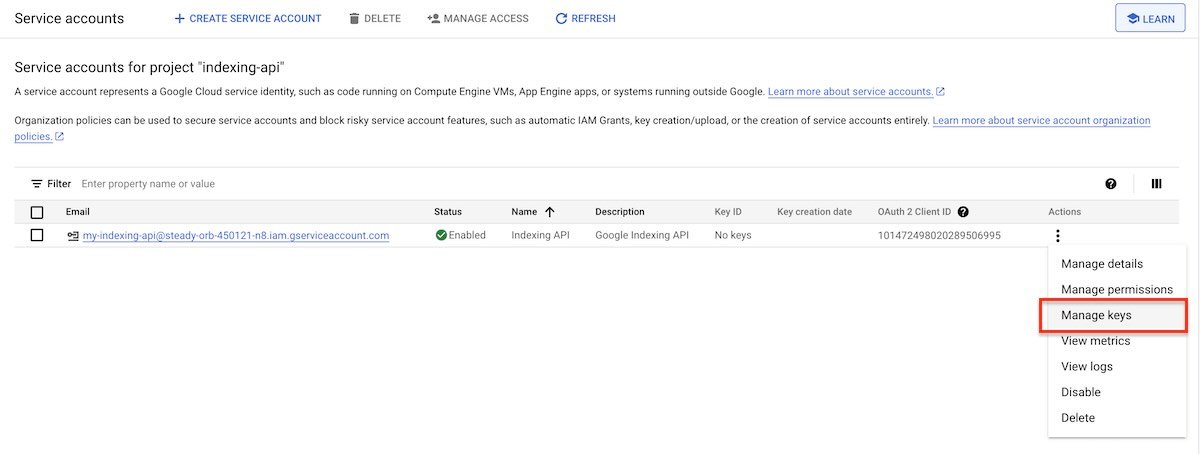Click the OAuth 2 Client ID help icon
This screenshot has width=1200, height=454.
tap(963, 212)
